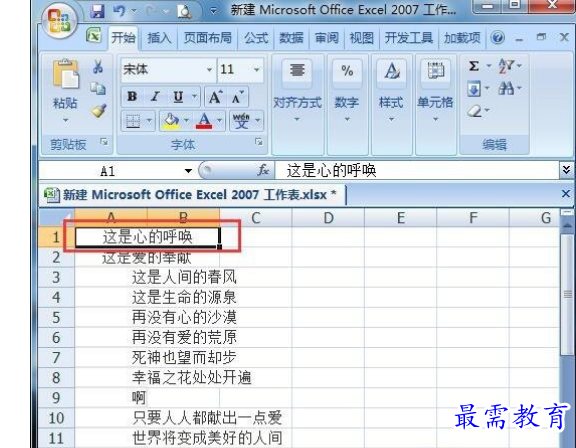
Task: Open Sort and Filter icon
Action: coord(506,66)
